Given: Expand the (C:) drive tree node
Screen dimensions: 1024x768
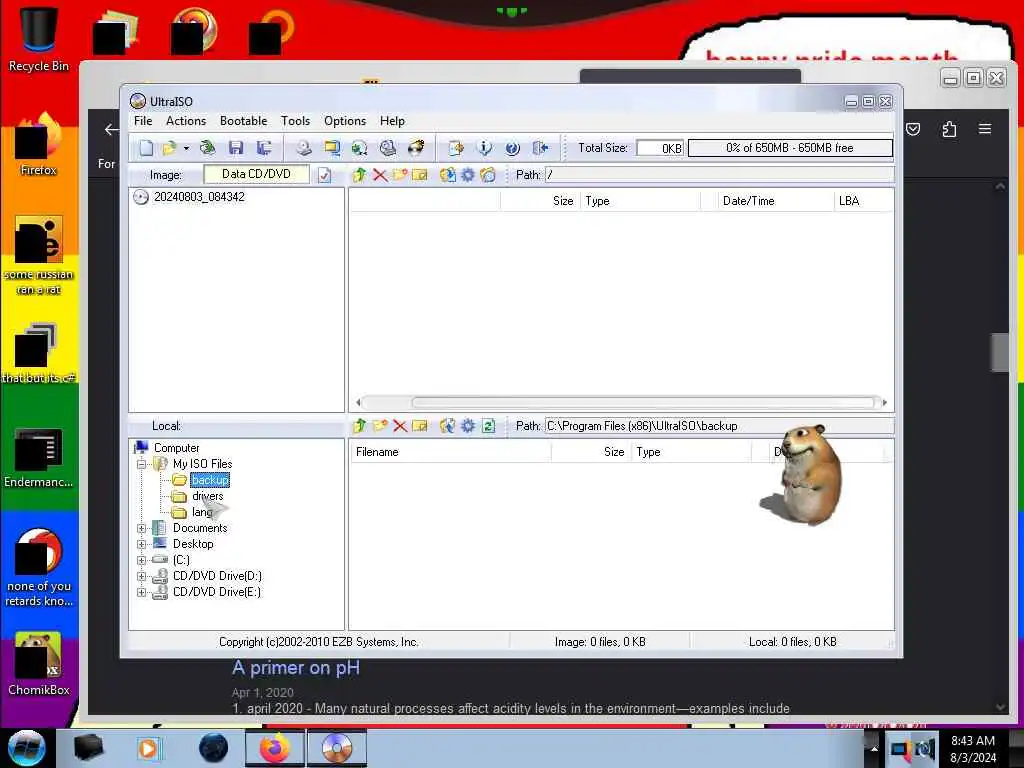Looking at the screenshot, I should tap(141, 560).
